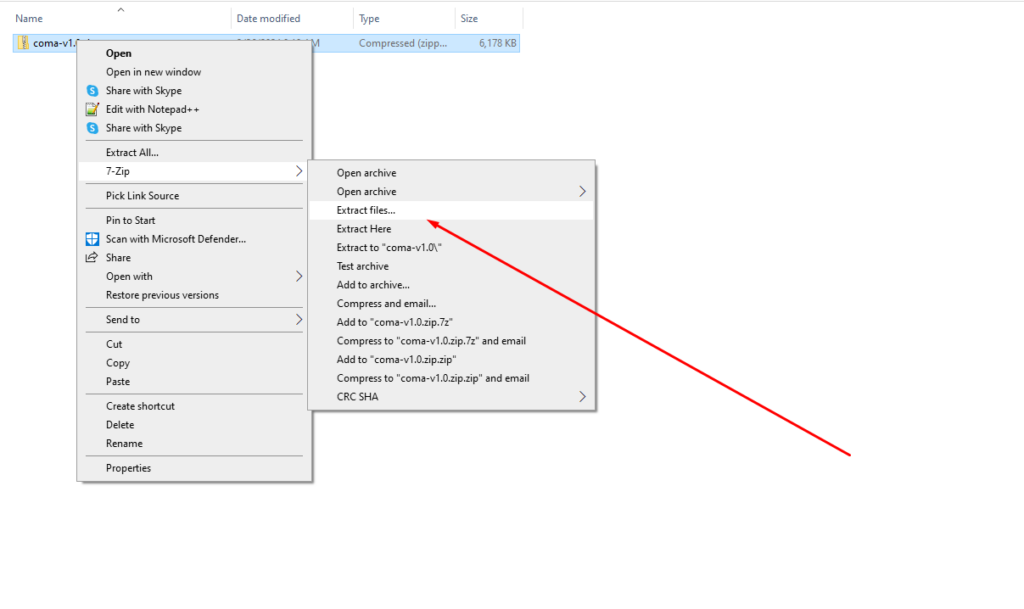
Task: Select Open in new window
Action: tap(153, 72)
